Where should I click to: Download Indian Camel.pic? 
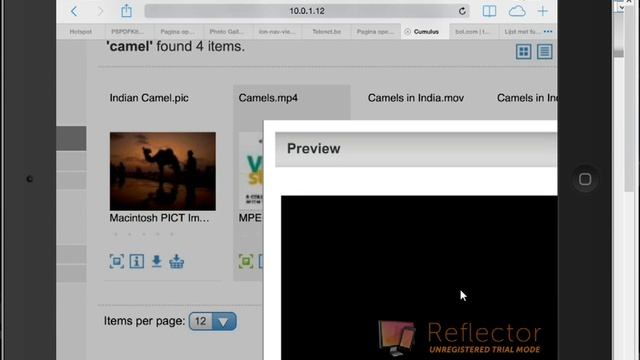tap(156, 261)
